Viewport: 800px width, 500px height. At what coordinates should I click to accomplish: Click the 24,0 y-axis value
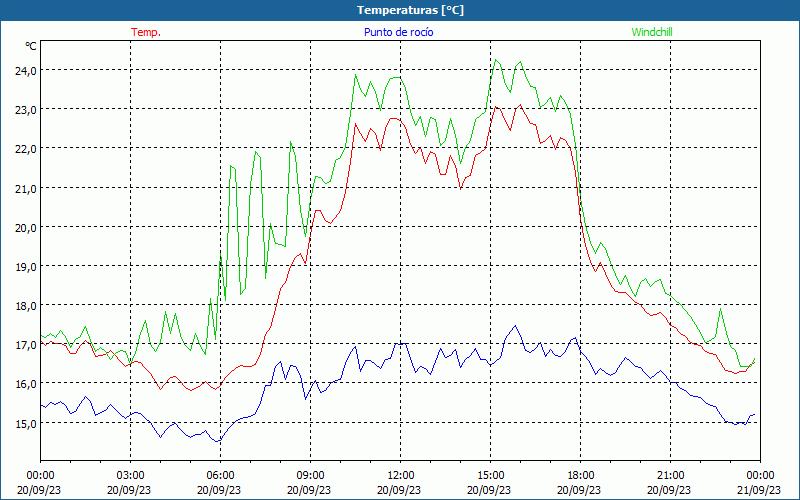point(25,71)
